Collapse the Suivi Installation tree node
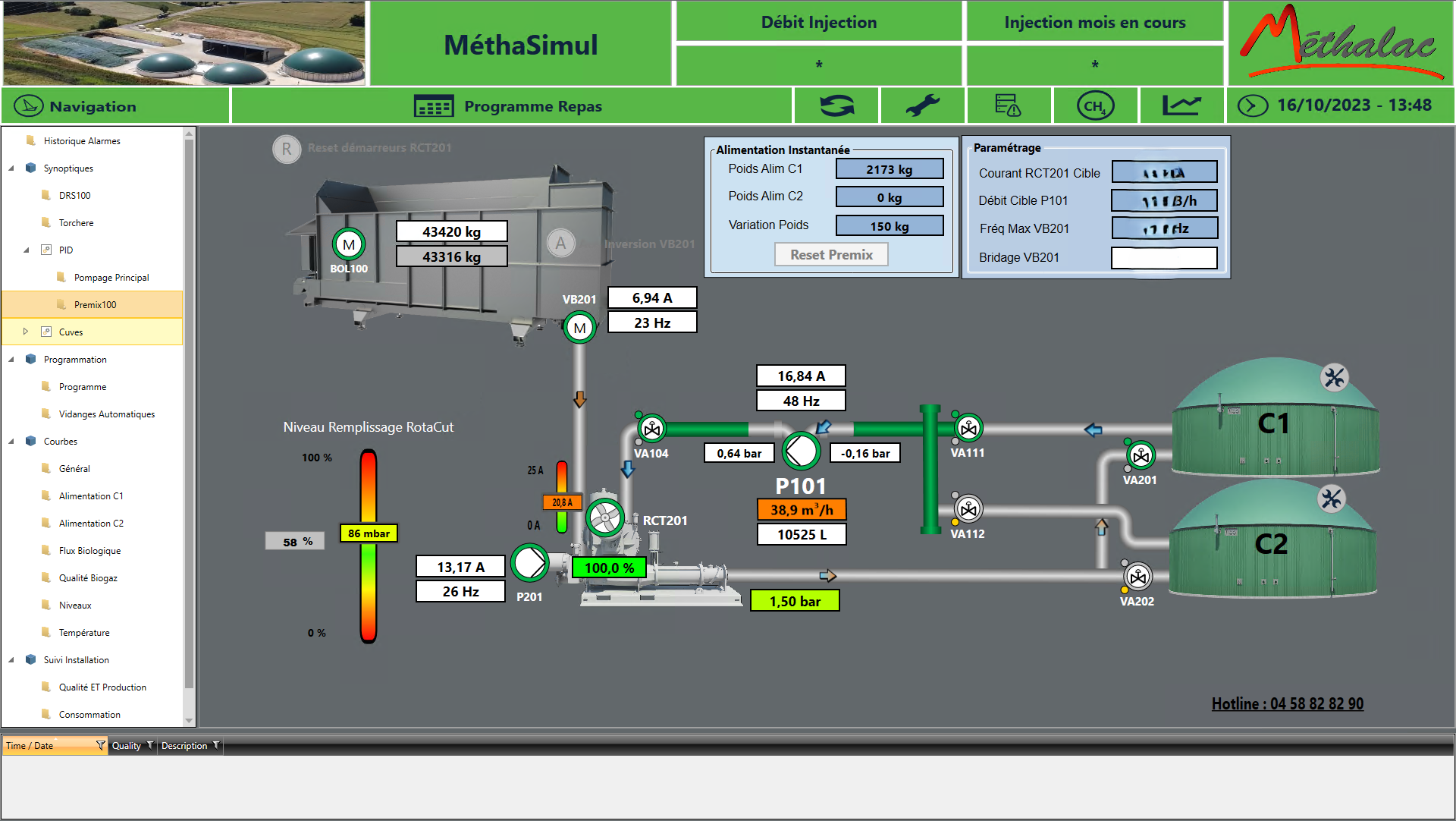The height and width of the screenshot is (821, 1456). (x=11, y=660)
